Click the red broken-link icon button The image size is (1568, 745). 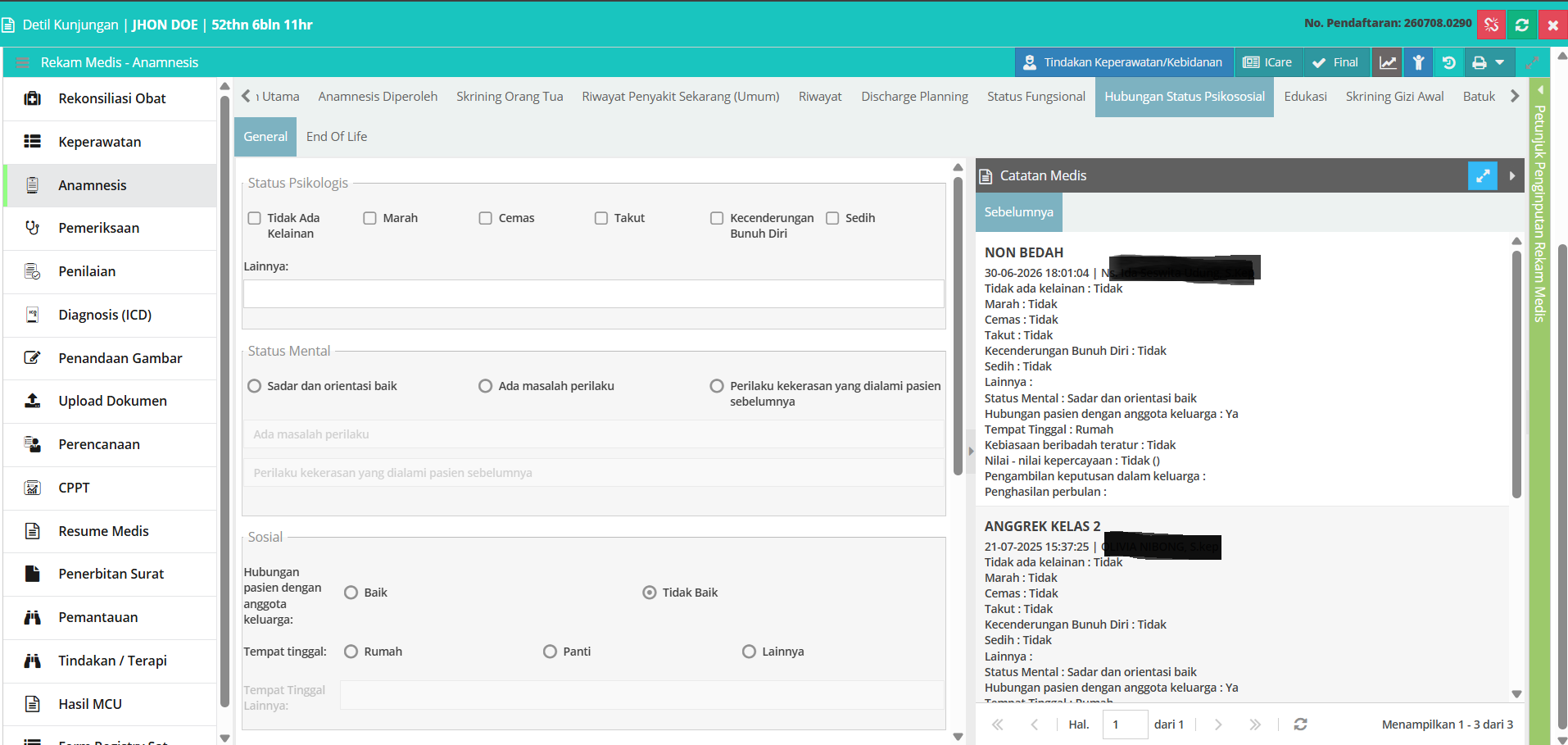pyautogui.click(x=1491, y=25)
